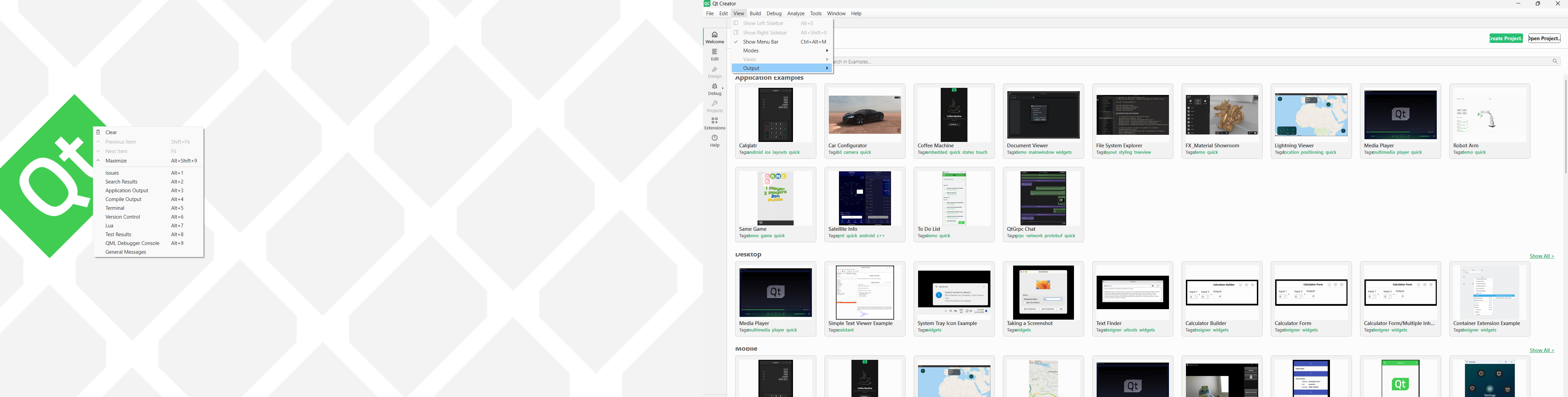Click the Qt Creator title bar logo
Screen dimensions: 1568x397
tap(707, 4)
